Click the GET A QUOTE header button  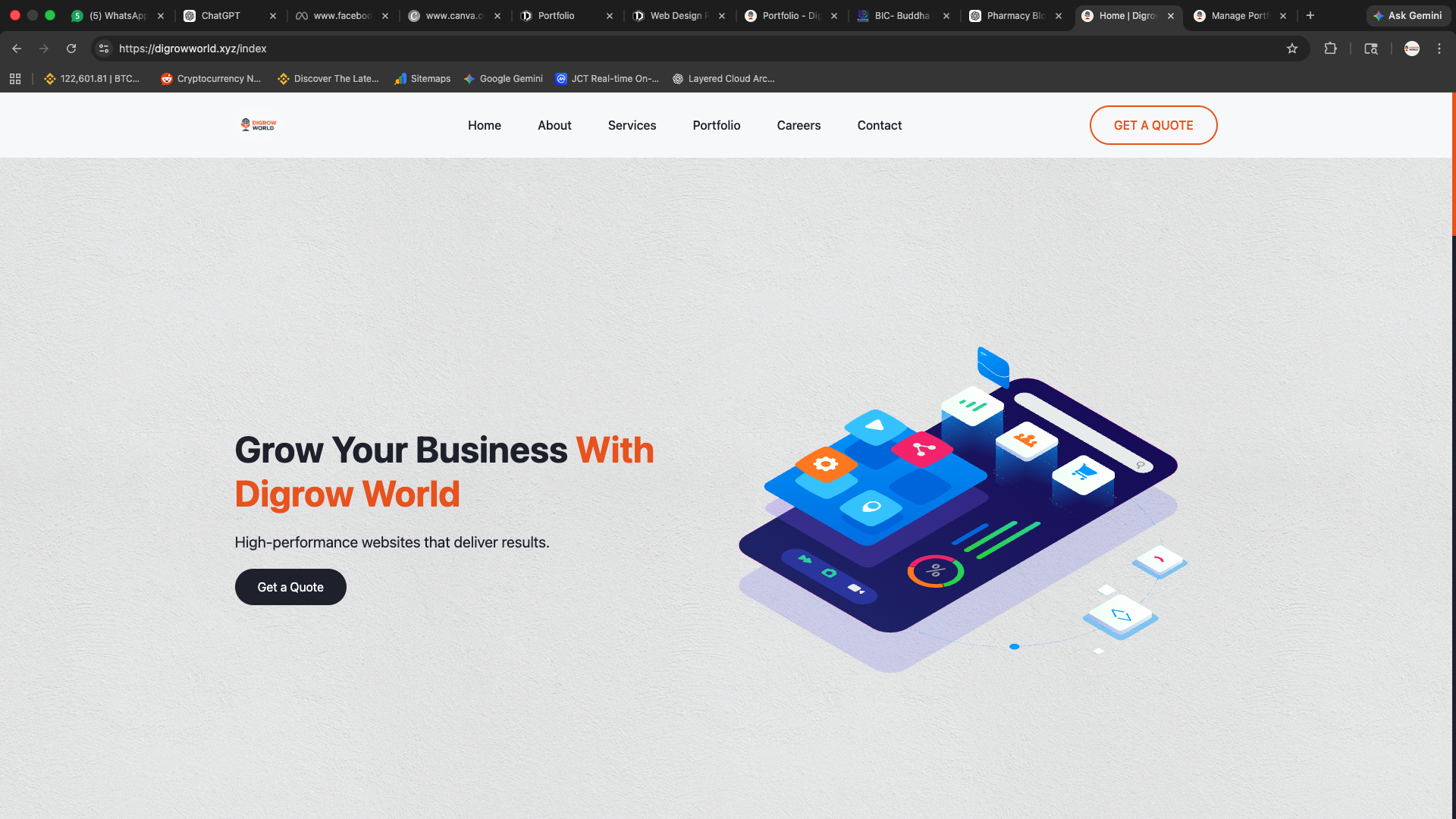coord(1153,125)
